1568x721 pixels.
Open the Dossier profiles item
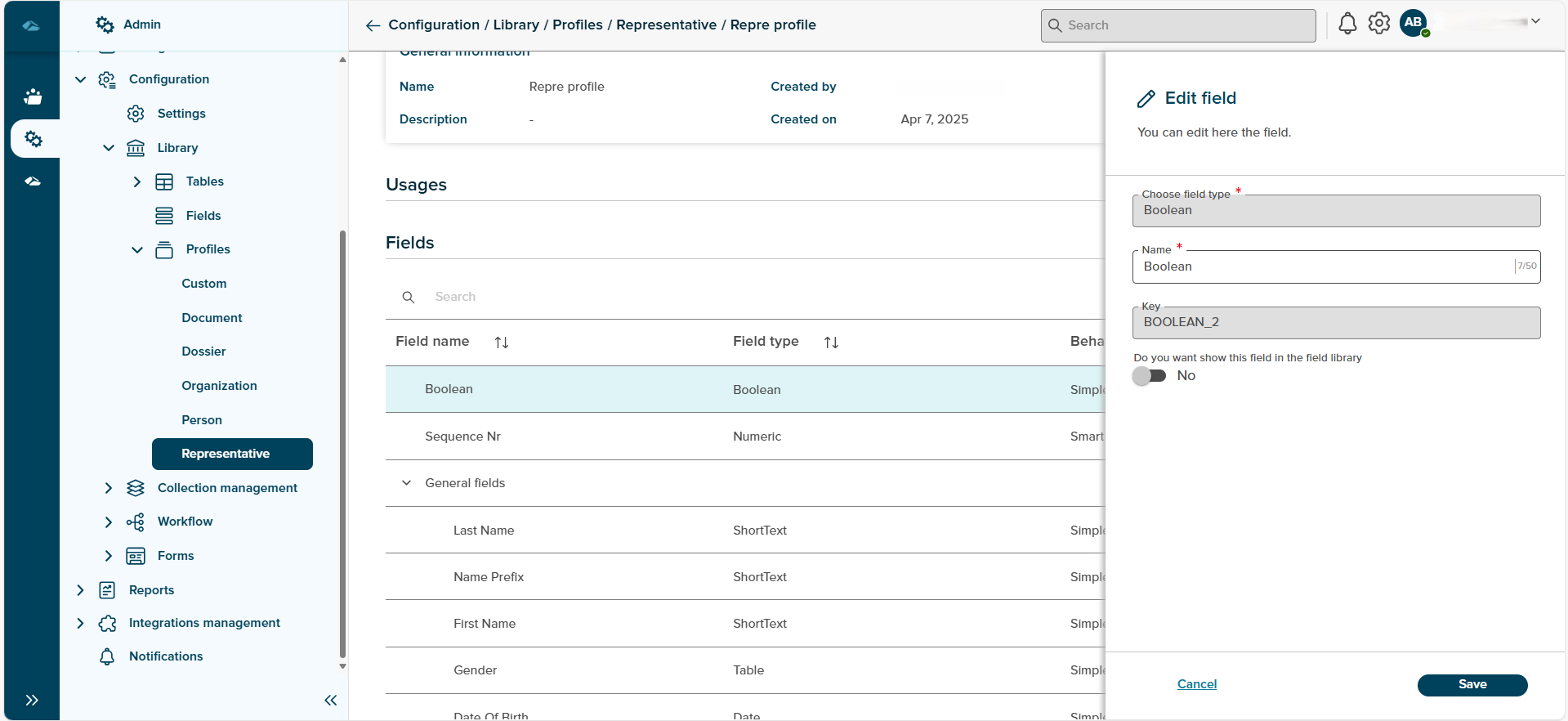click(203, 352)
